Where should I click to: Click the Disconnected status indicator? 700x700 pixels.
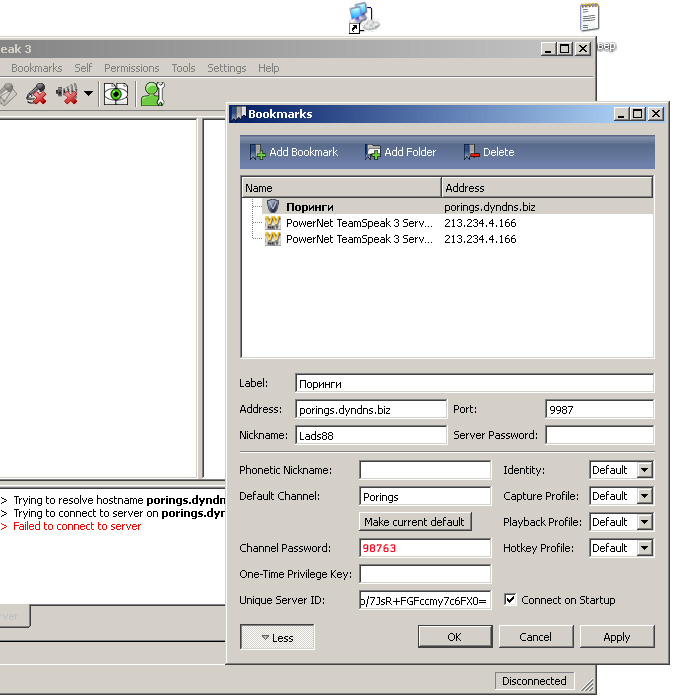[x=534, y=681]
